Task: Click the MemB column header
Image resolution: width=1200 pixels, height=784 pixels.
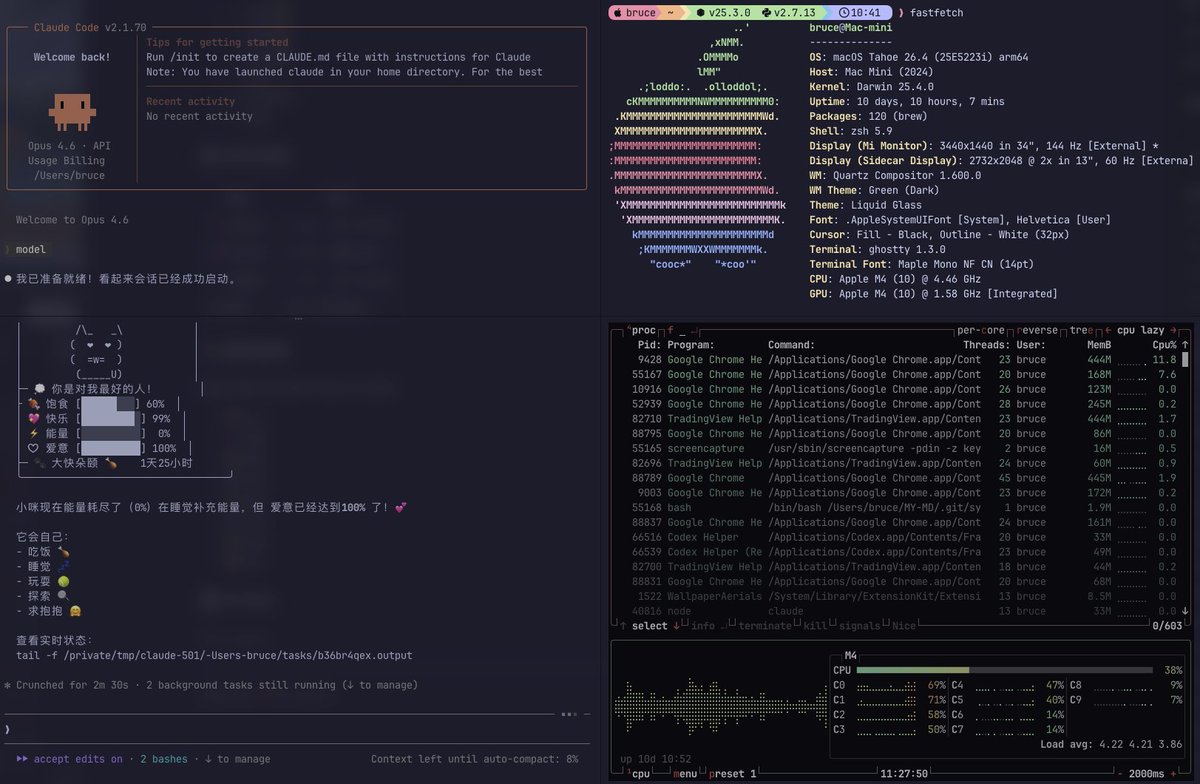Action: 1100,345
